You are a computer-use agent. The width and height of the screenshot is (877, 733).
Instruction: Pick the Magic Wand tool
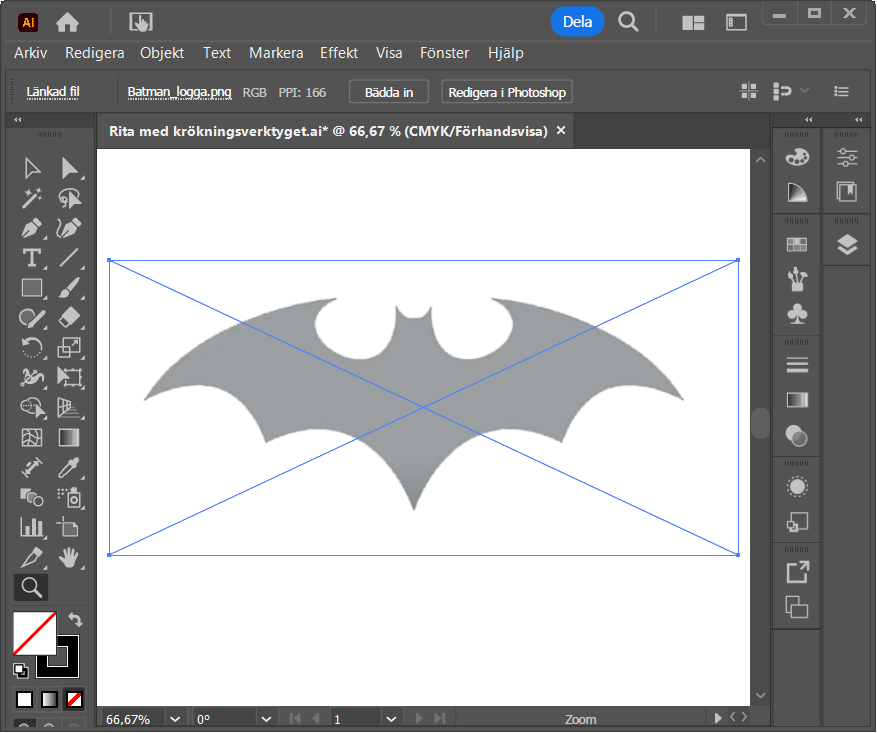point(32,198)
